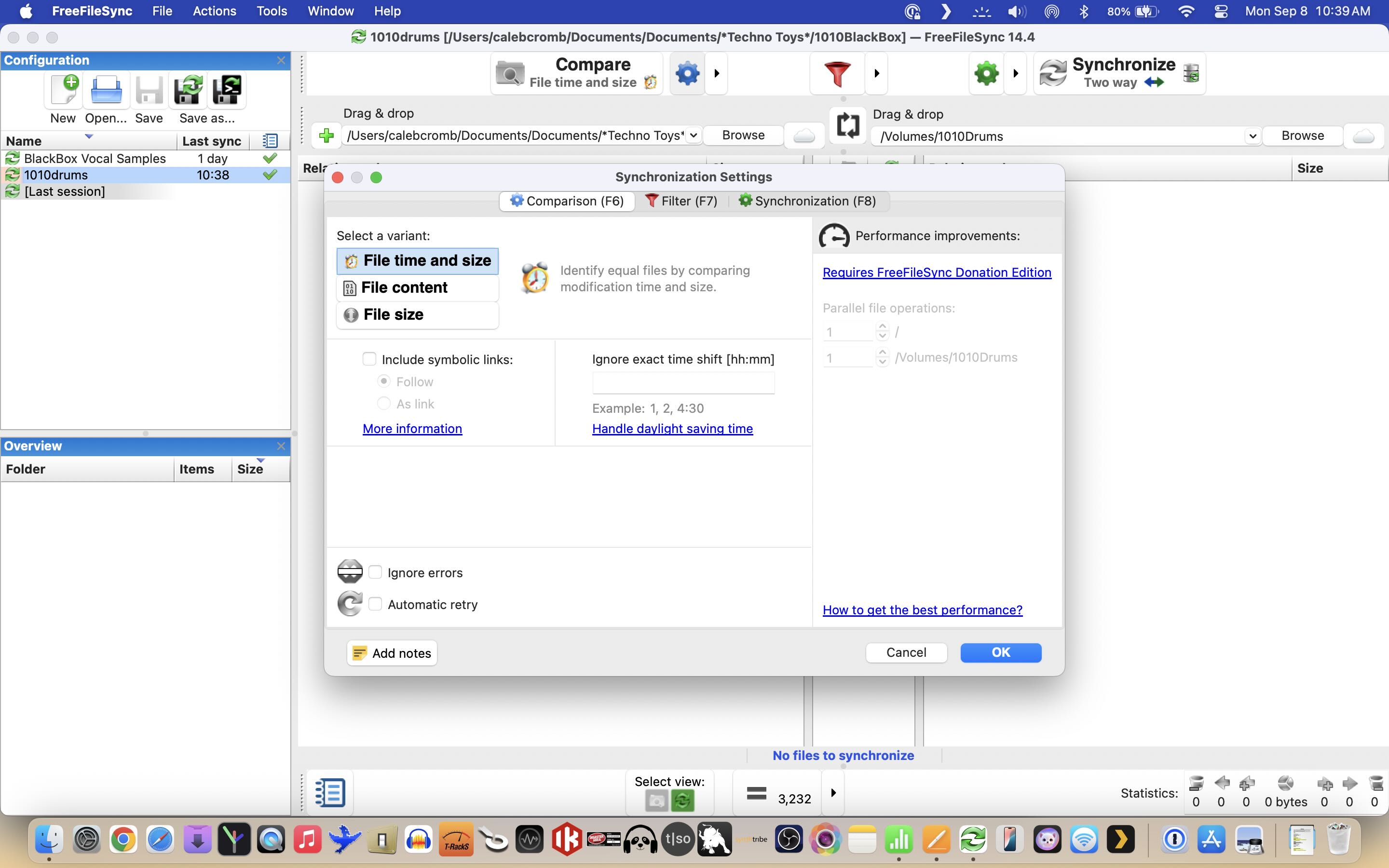Swap sides using the arrows icon
This screenshot has height=868, width=1389.
[x=847, y=124]
